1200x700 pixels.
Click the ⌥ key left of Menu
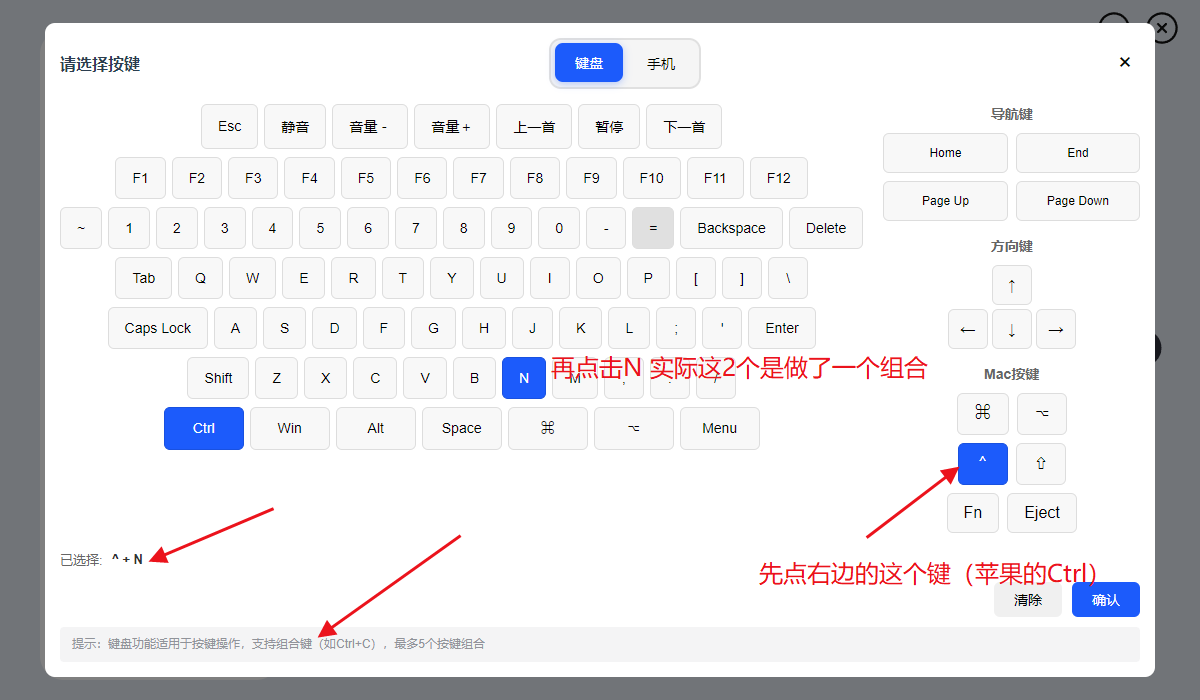(633, 428)
